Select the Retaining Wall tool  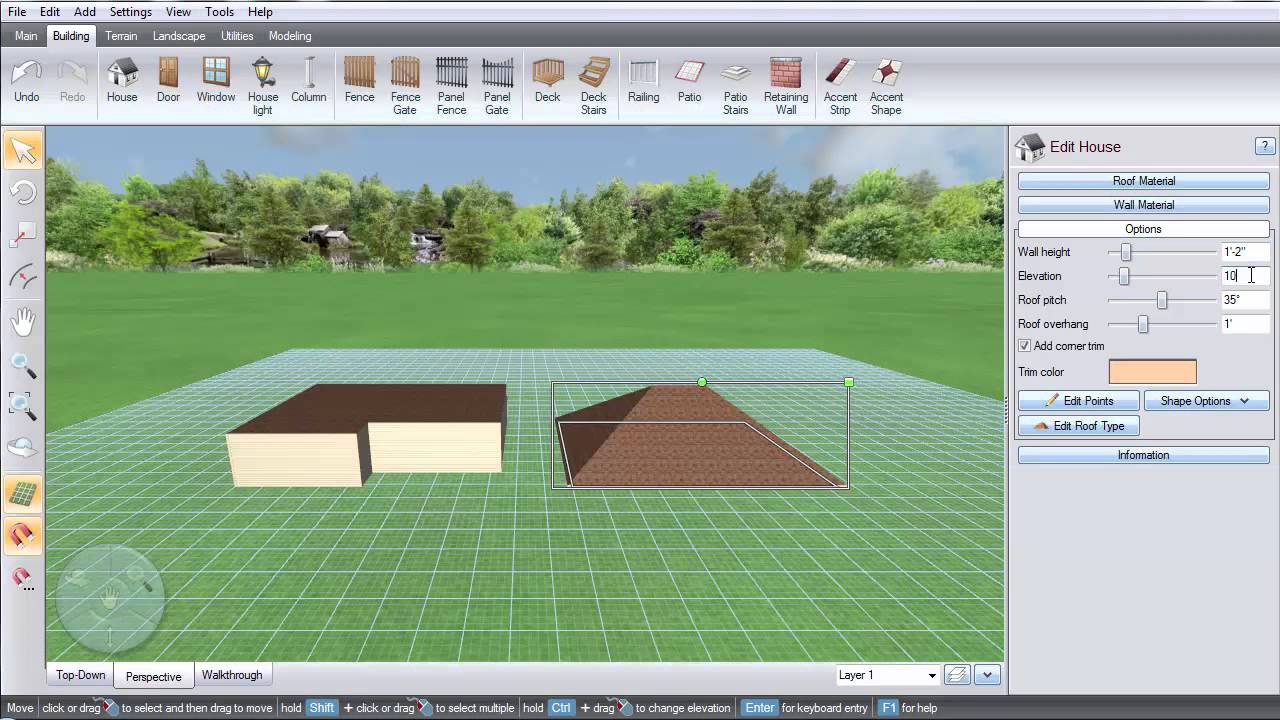point(786,86)
